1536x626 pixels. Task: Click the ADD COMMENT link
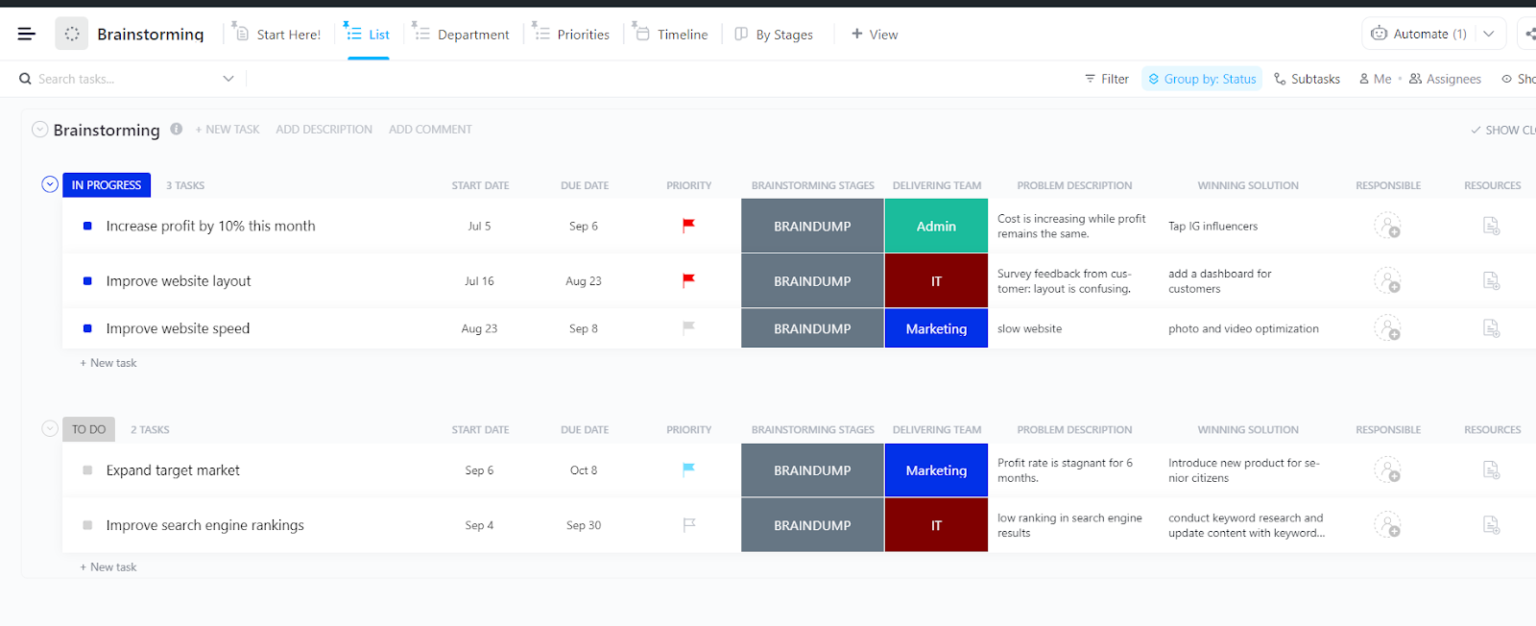[x=430, y=129]
